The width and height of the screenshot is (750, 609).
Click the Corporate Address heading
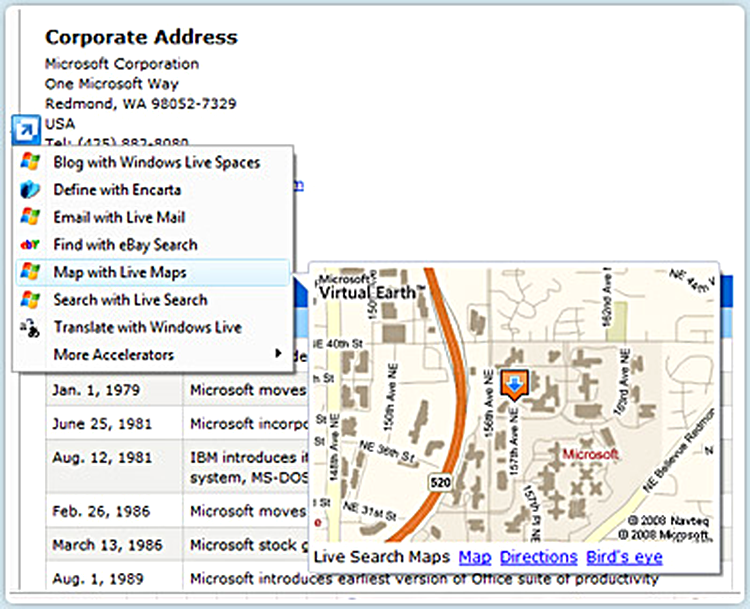click(x=141, y=37)
